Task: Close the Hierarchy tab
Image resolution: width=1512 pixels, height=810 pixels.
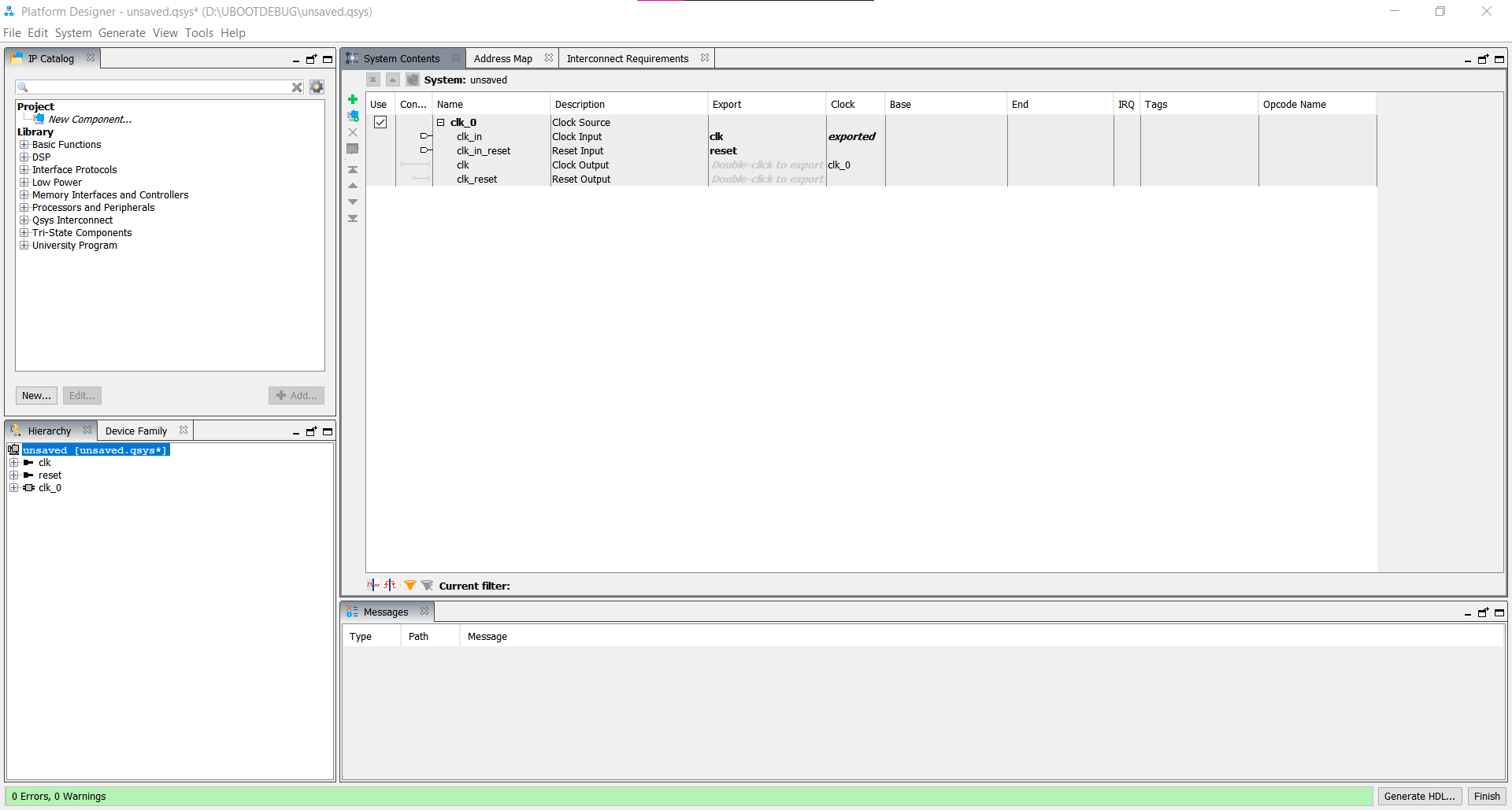Action: (87, 430)
